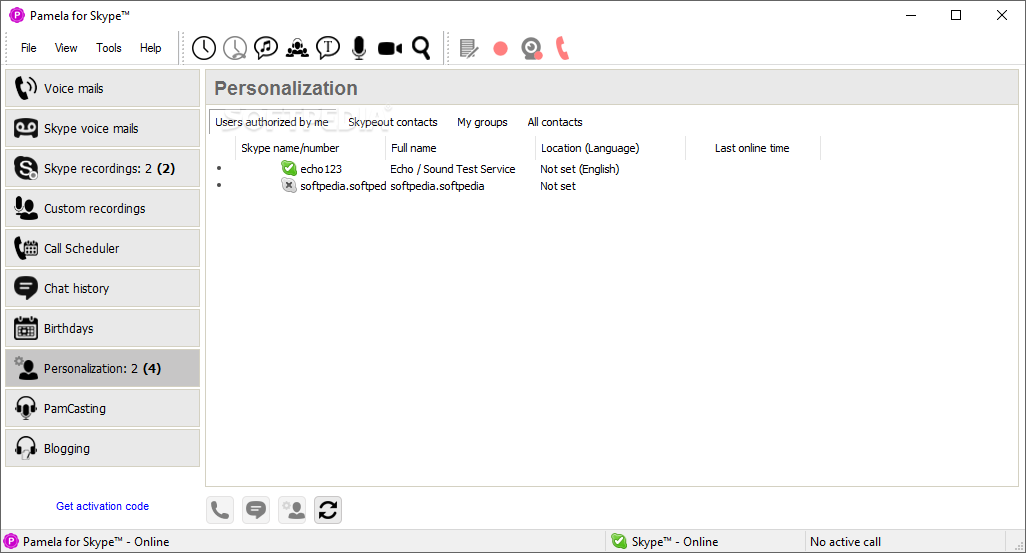
Task: Click the webcam record toolbar icon
Action: 531,48
